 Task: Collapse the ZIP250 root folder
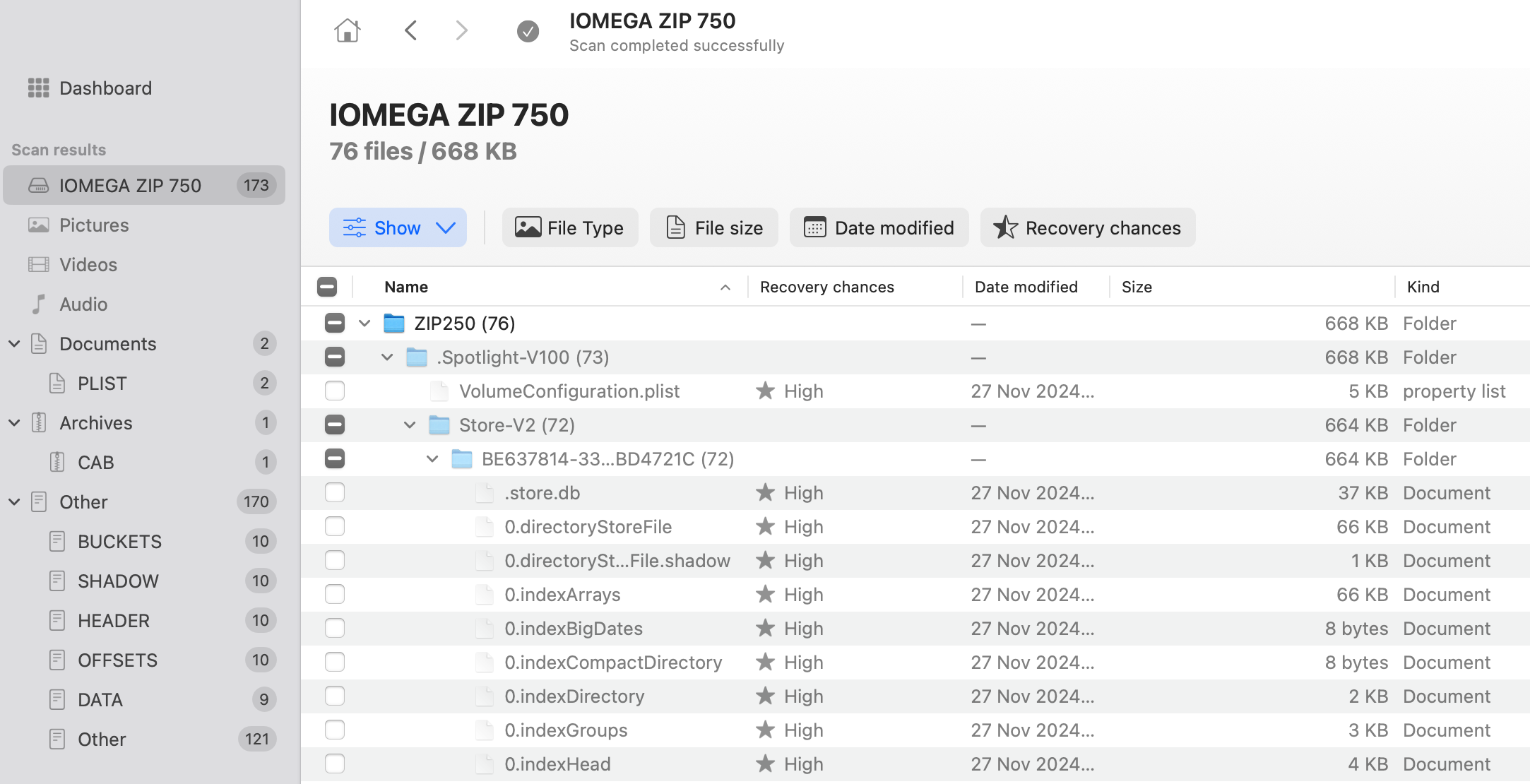(364, 323)
